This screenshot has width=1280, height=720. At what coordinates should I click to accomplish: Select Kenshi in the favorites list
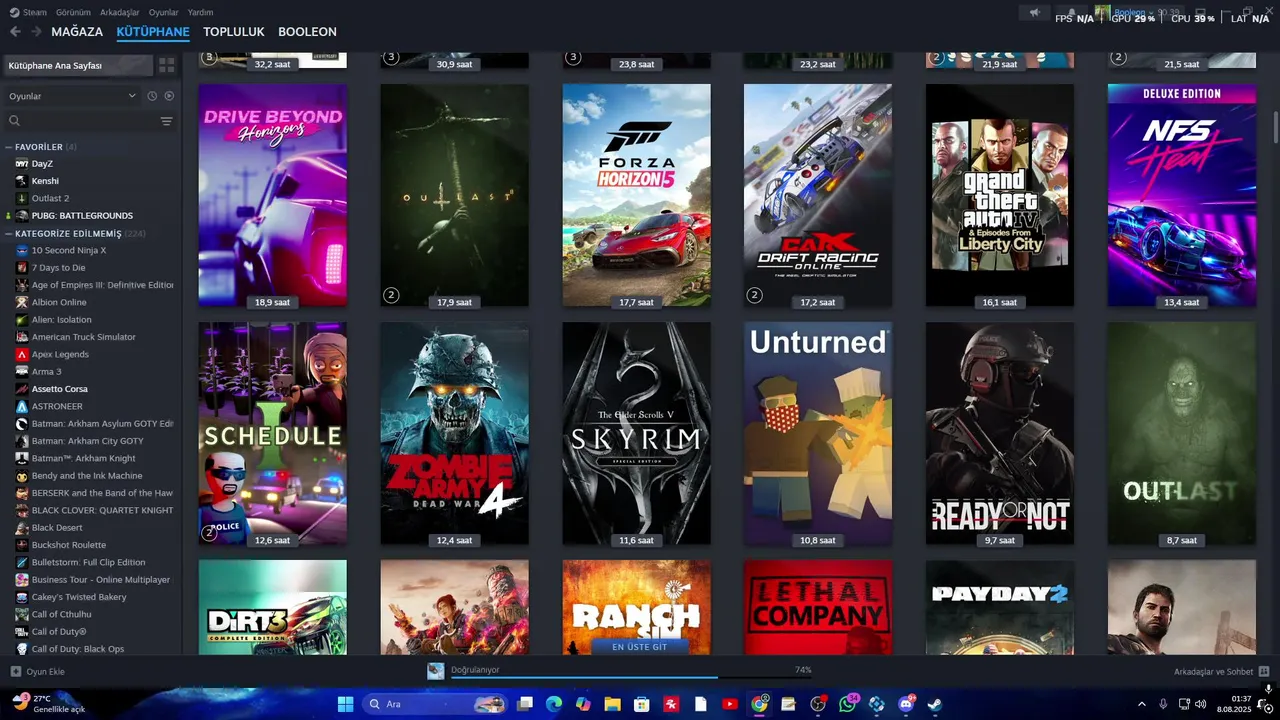(45, 181)
